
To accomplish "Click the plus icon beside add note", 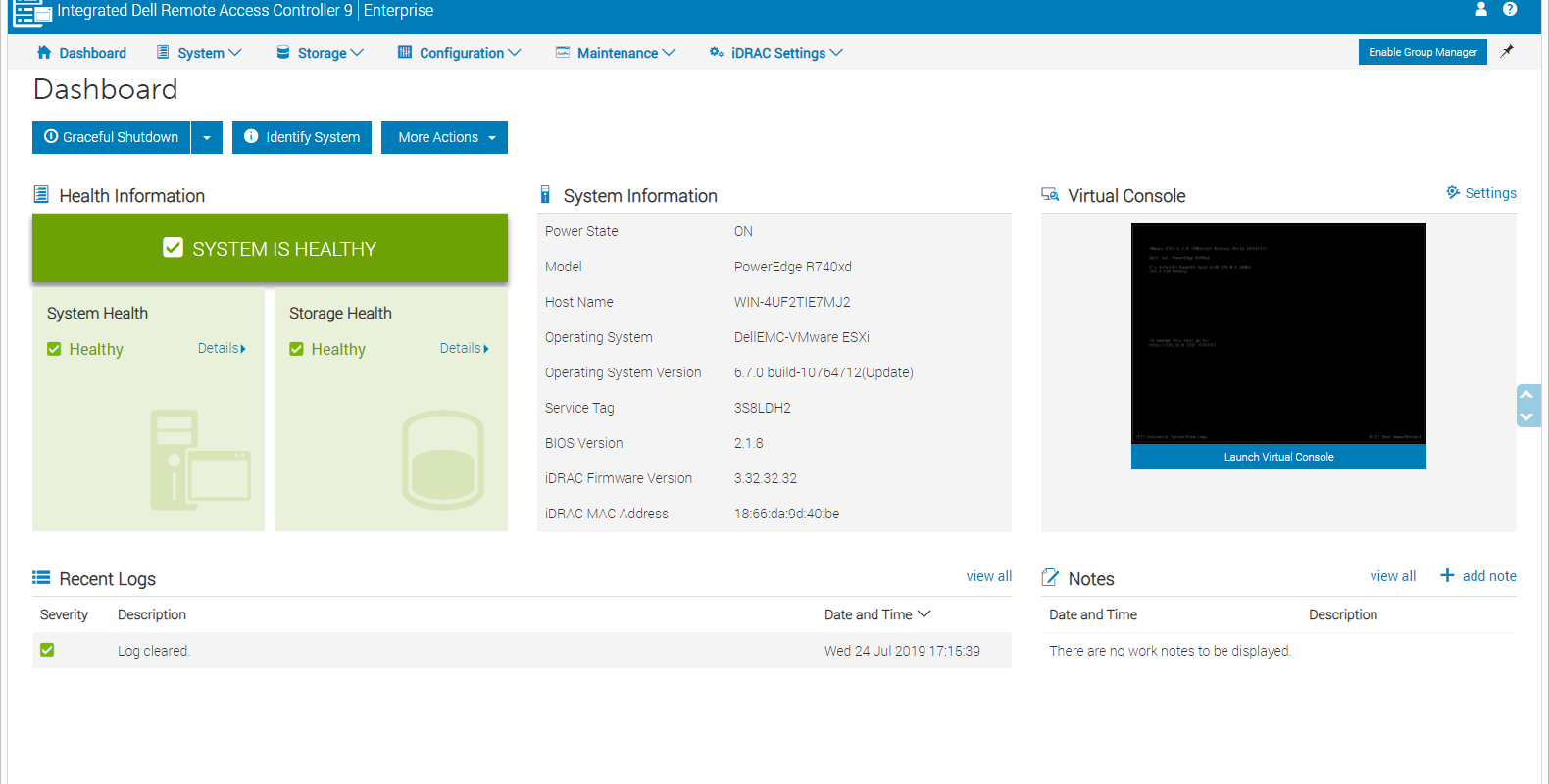I will (x=1447, y=575).
